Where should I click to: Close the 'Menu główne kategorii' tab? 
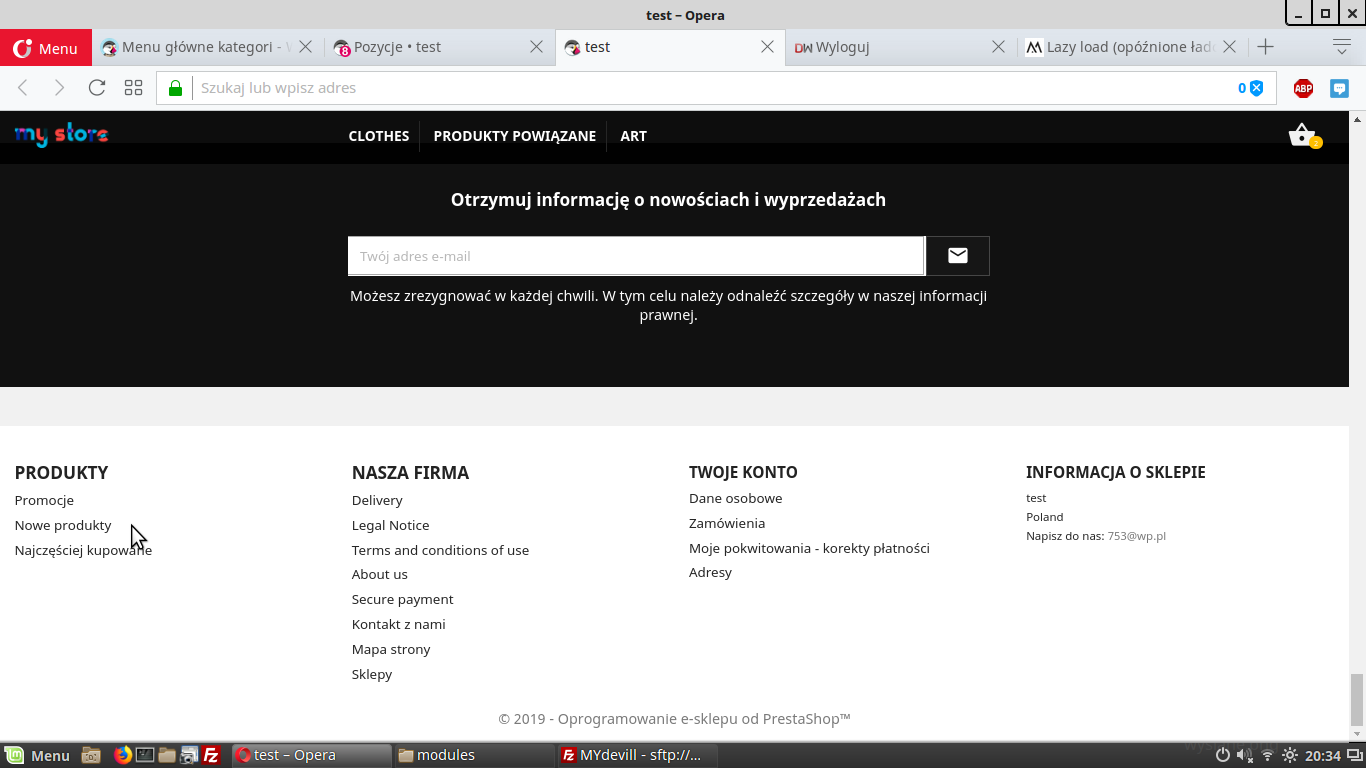306,47
